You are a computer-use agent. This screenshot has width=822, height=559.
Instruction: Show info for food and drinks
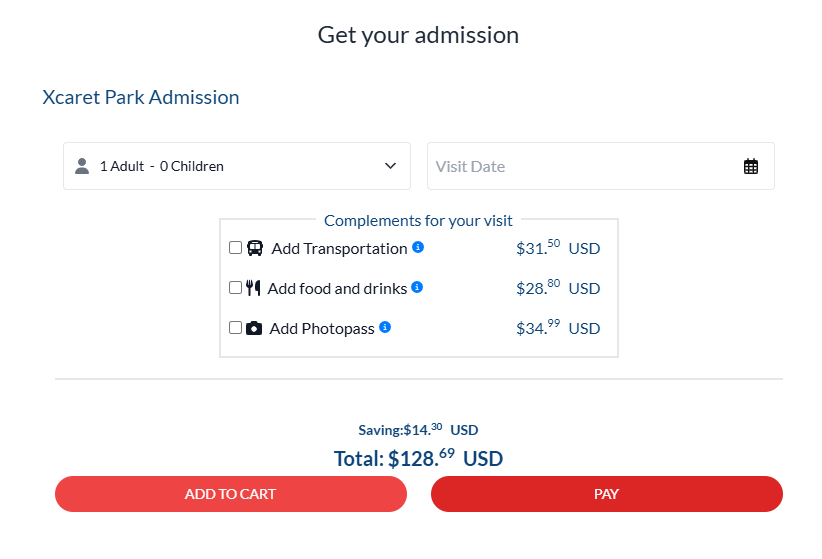pos(417,287)
